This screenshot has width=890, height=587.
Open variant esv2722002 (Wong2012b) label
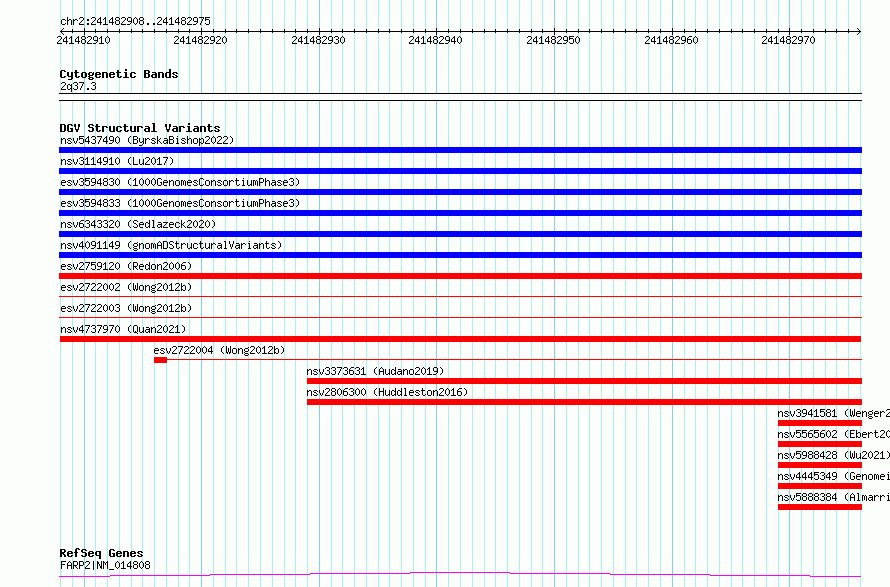[126, 287]
